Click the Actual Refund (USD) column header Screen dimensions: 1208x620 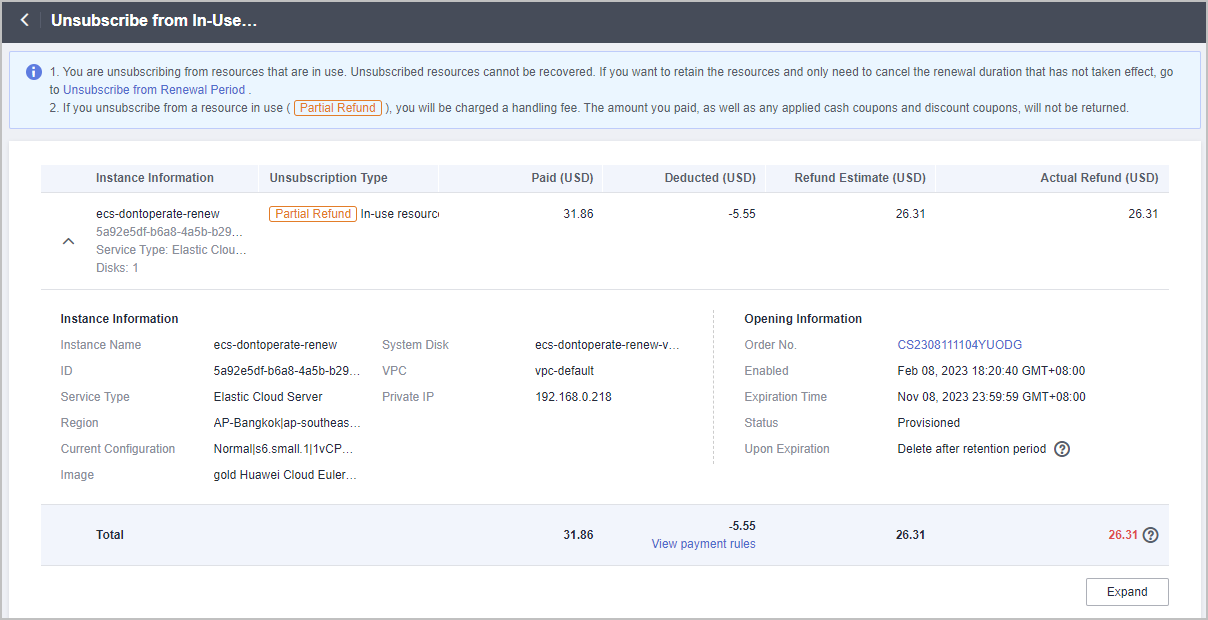pyautogui.click(x=1099, y=178)
